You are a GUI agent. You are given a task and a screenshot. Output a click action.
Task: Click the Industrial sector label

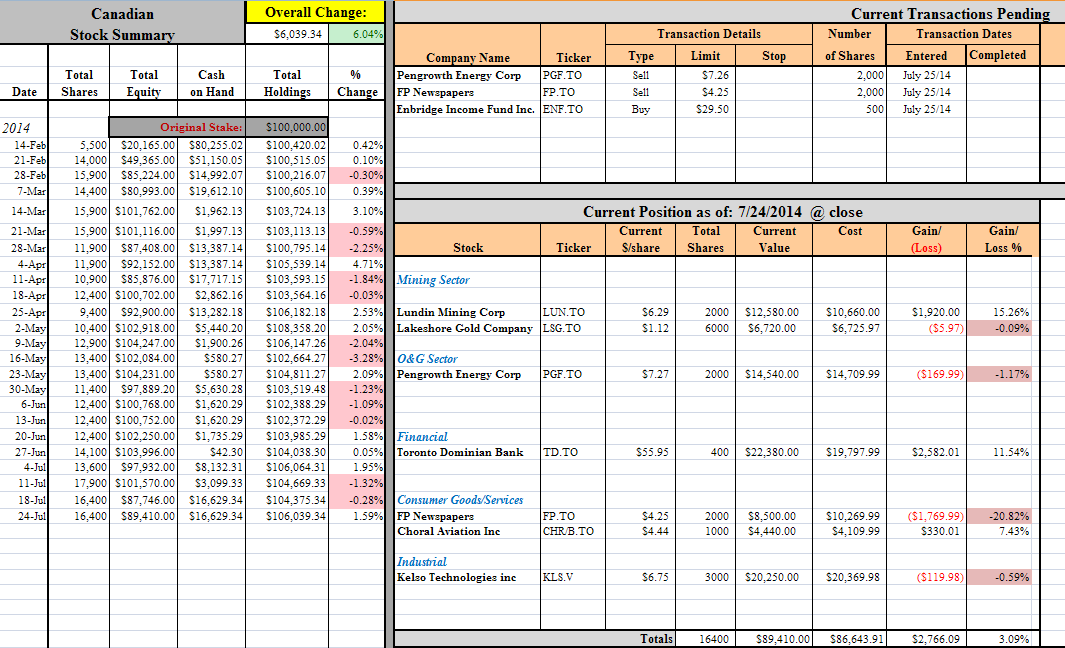[421, 562]
